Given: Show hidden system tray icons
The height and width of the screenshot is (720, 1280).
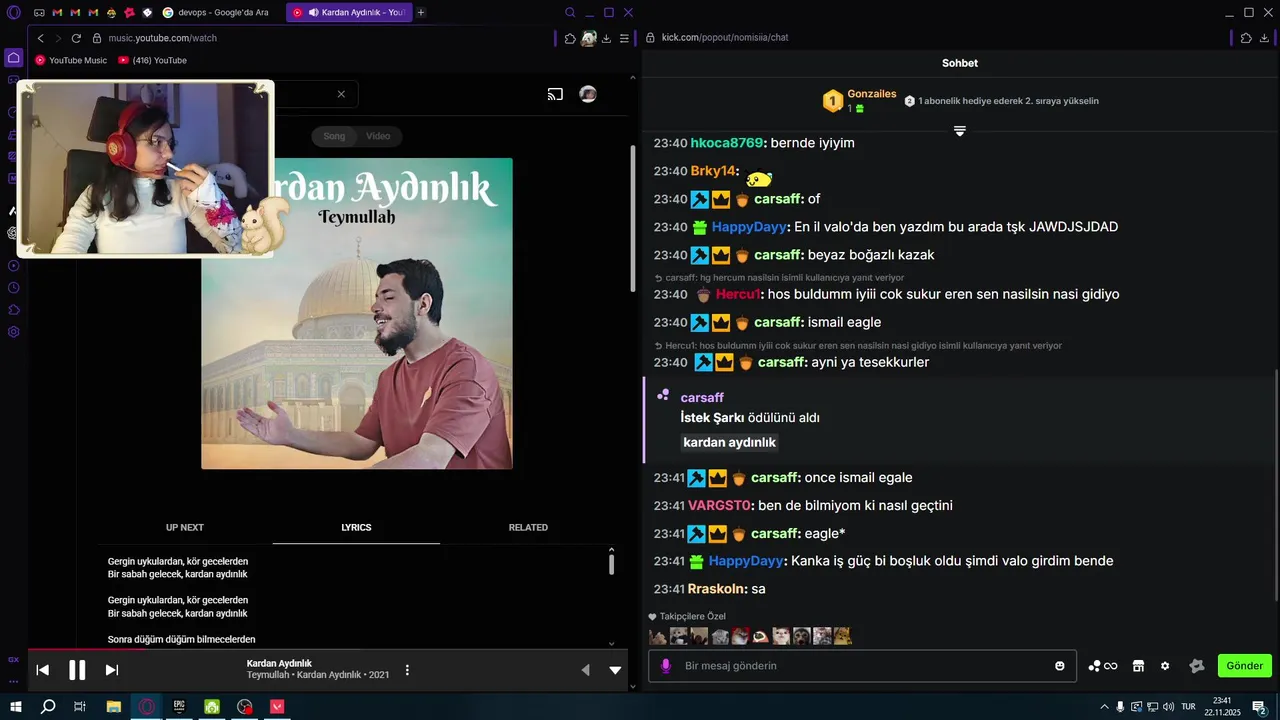Looking at the screenshot, I should click(x=1104, y=706).
